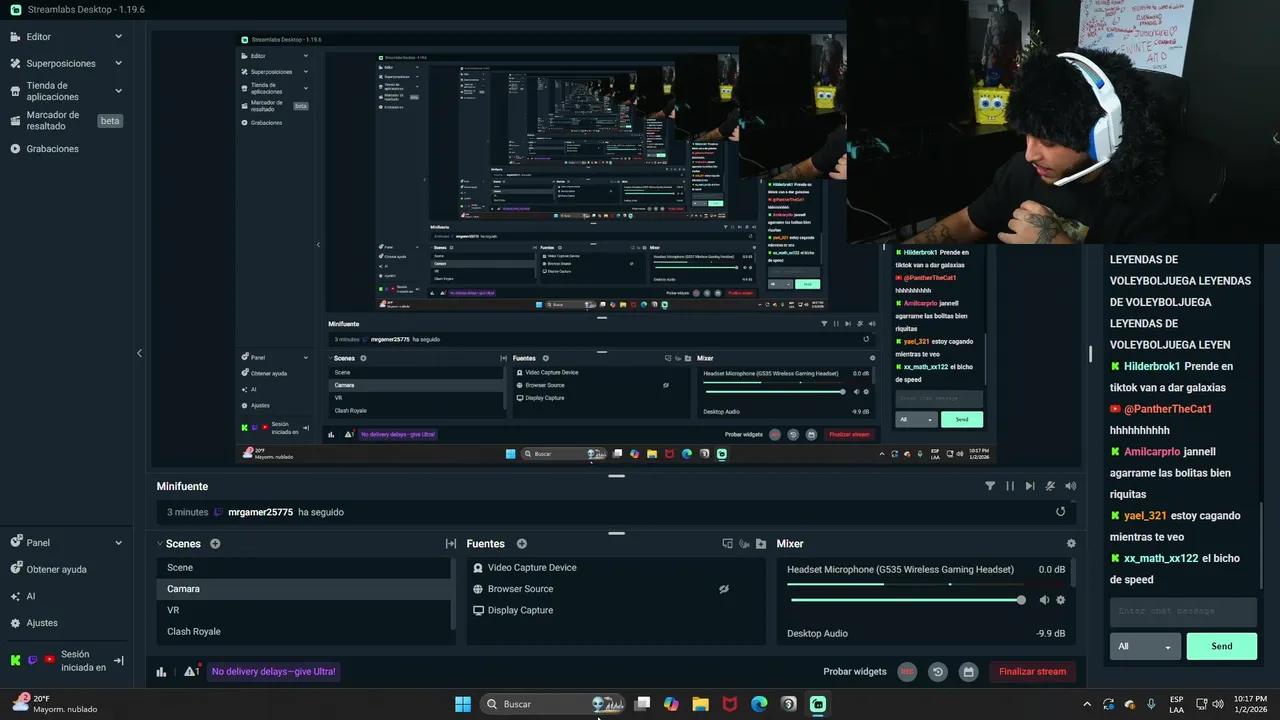
Task: Click the Windows Buscar search box
Action: point(553,704)
